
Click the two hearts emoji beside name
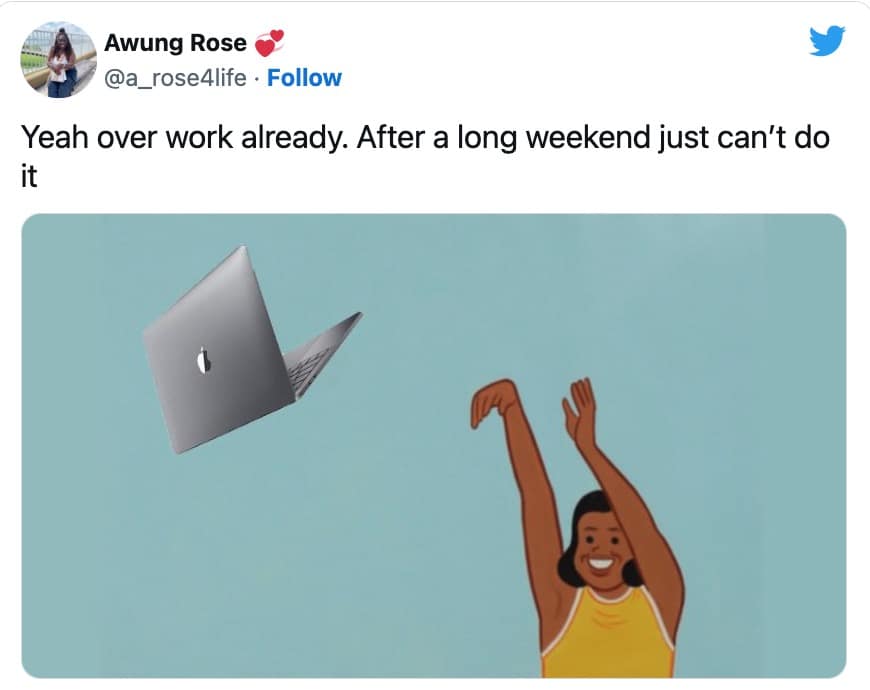point(269,43)
